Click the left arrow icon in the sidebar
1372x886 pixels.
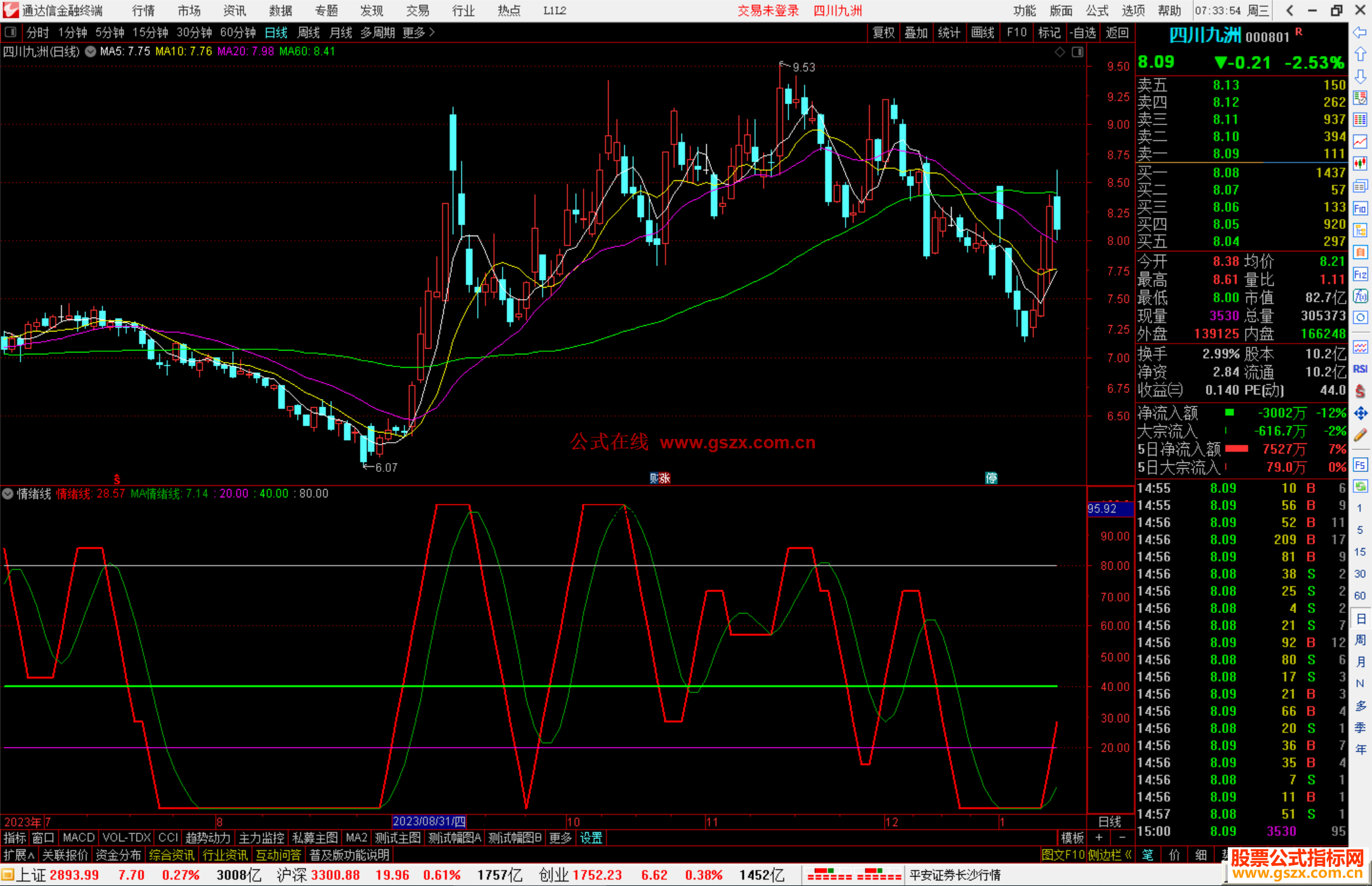pyautogui.click(x=1360, y=32)
